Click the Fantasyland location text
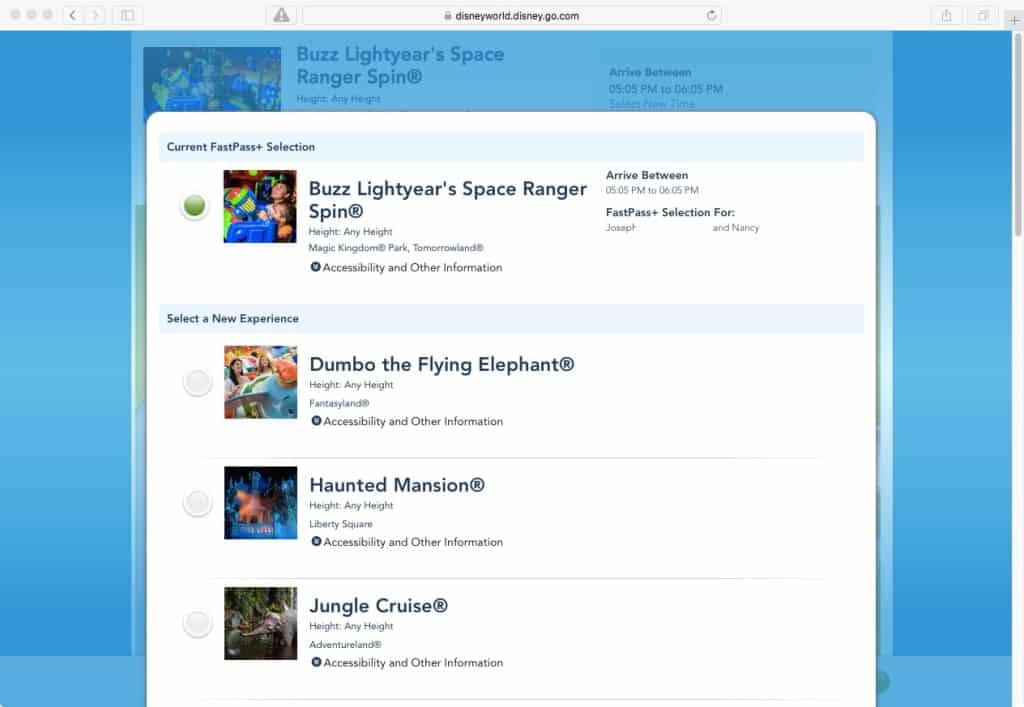The image size is (1024, 707). point(339,403)
